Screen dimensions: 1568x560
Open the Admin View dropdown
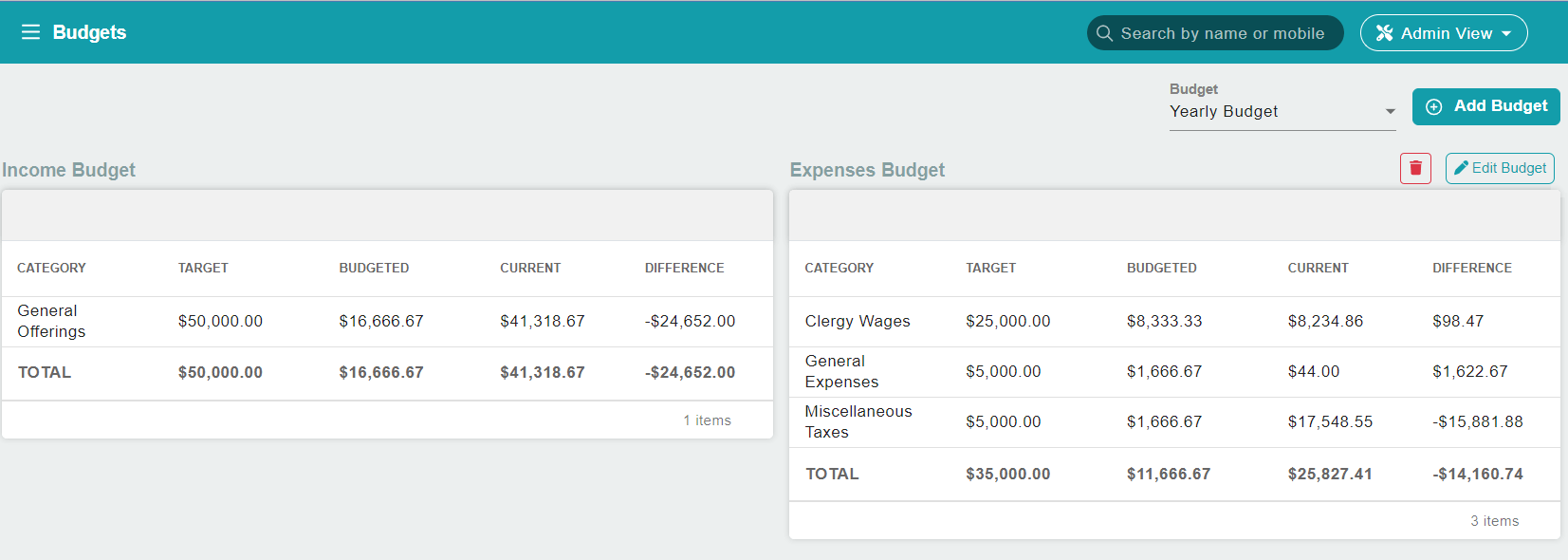tap(1444, 33)
